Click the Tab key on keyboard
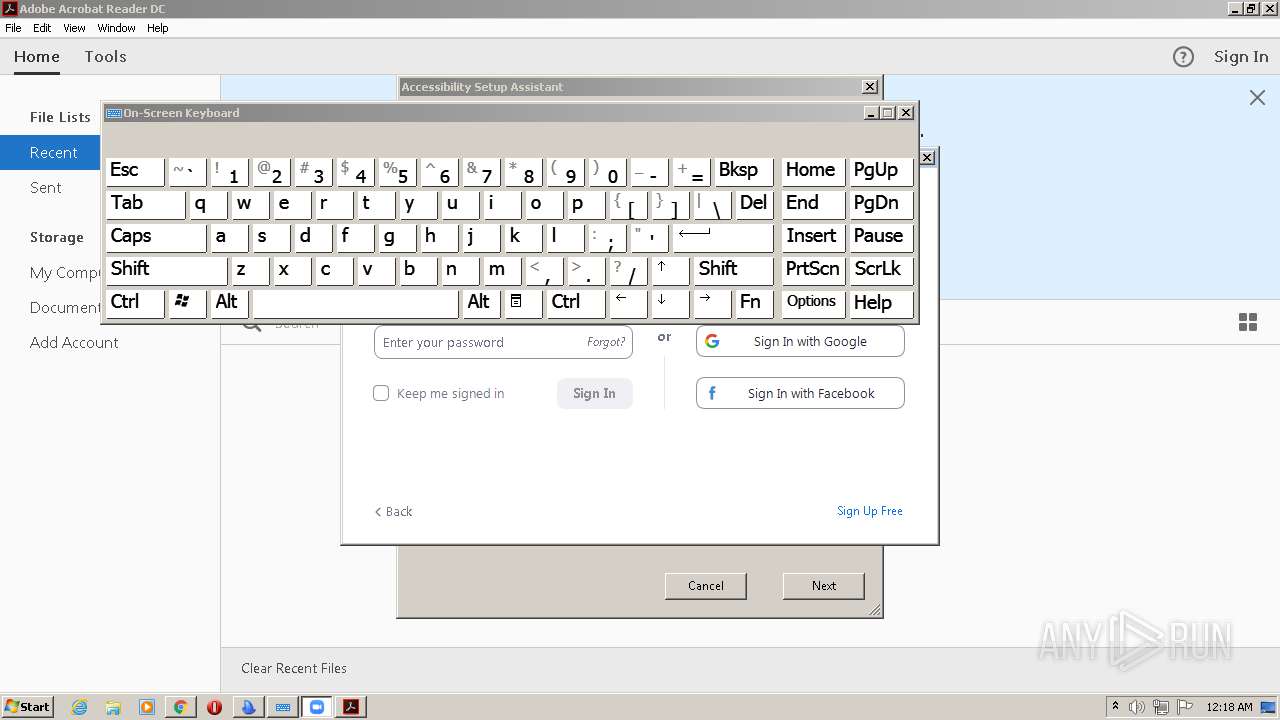 [145, 203]
